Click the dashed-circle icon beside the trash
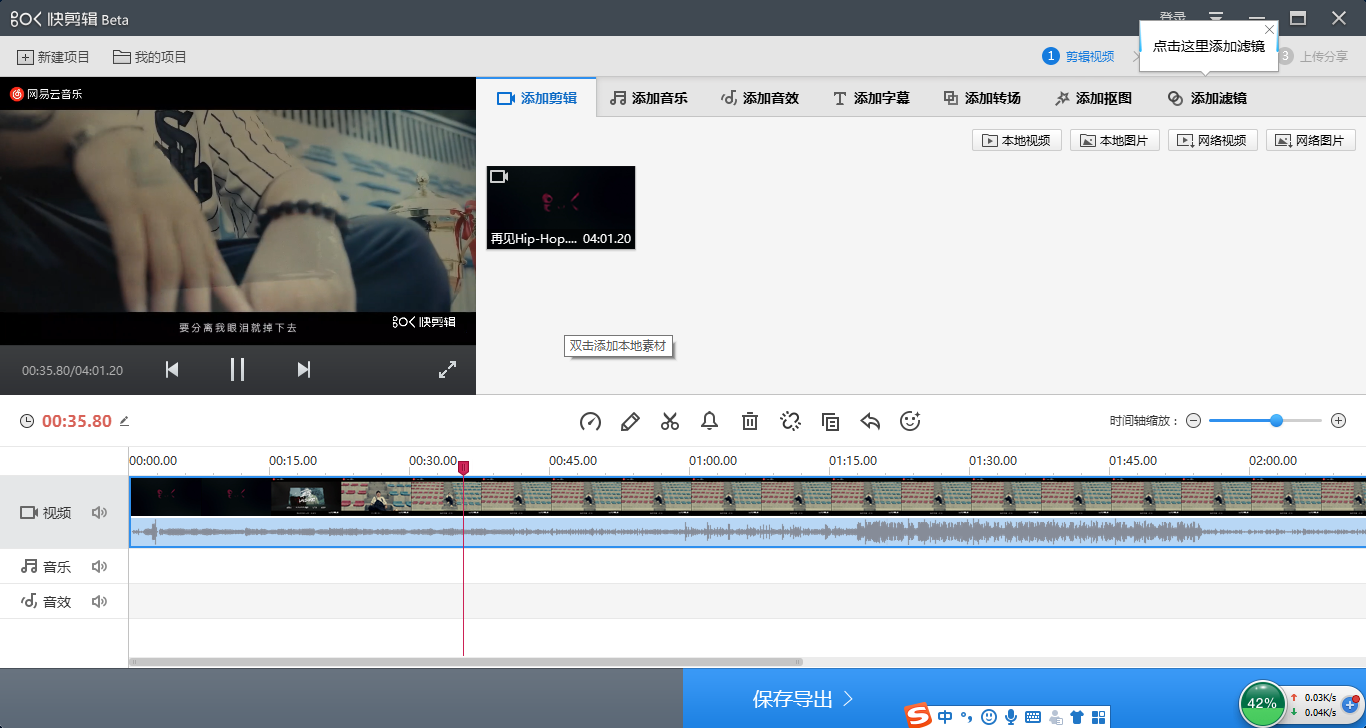Image resolution: width=1366 pixels, height=728 pixels. [790, 421]
